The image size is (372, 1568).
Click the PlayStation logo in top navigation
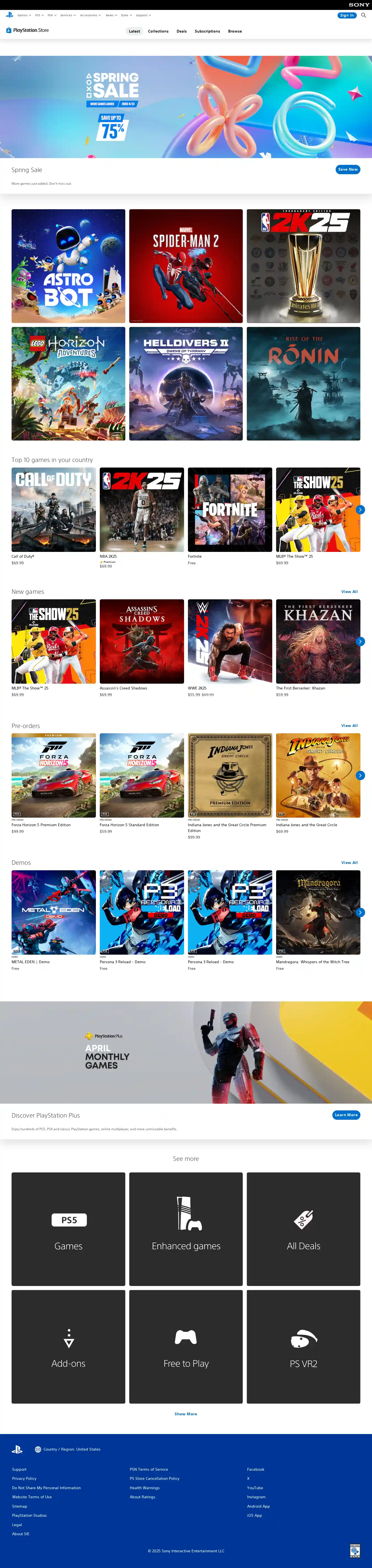tap(9, 15)
